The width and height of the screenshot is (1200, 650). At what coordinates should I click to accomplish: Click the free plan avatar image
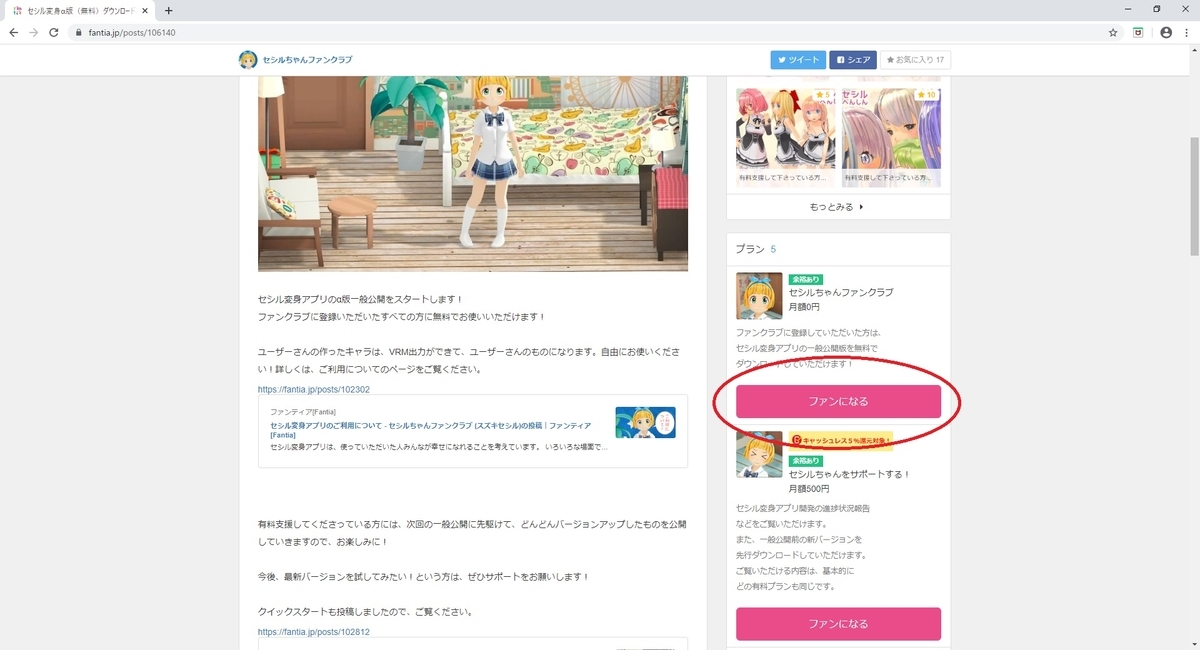tap(759, 296)
